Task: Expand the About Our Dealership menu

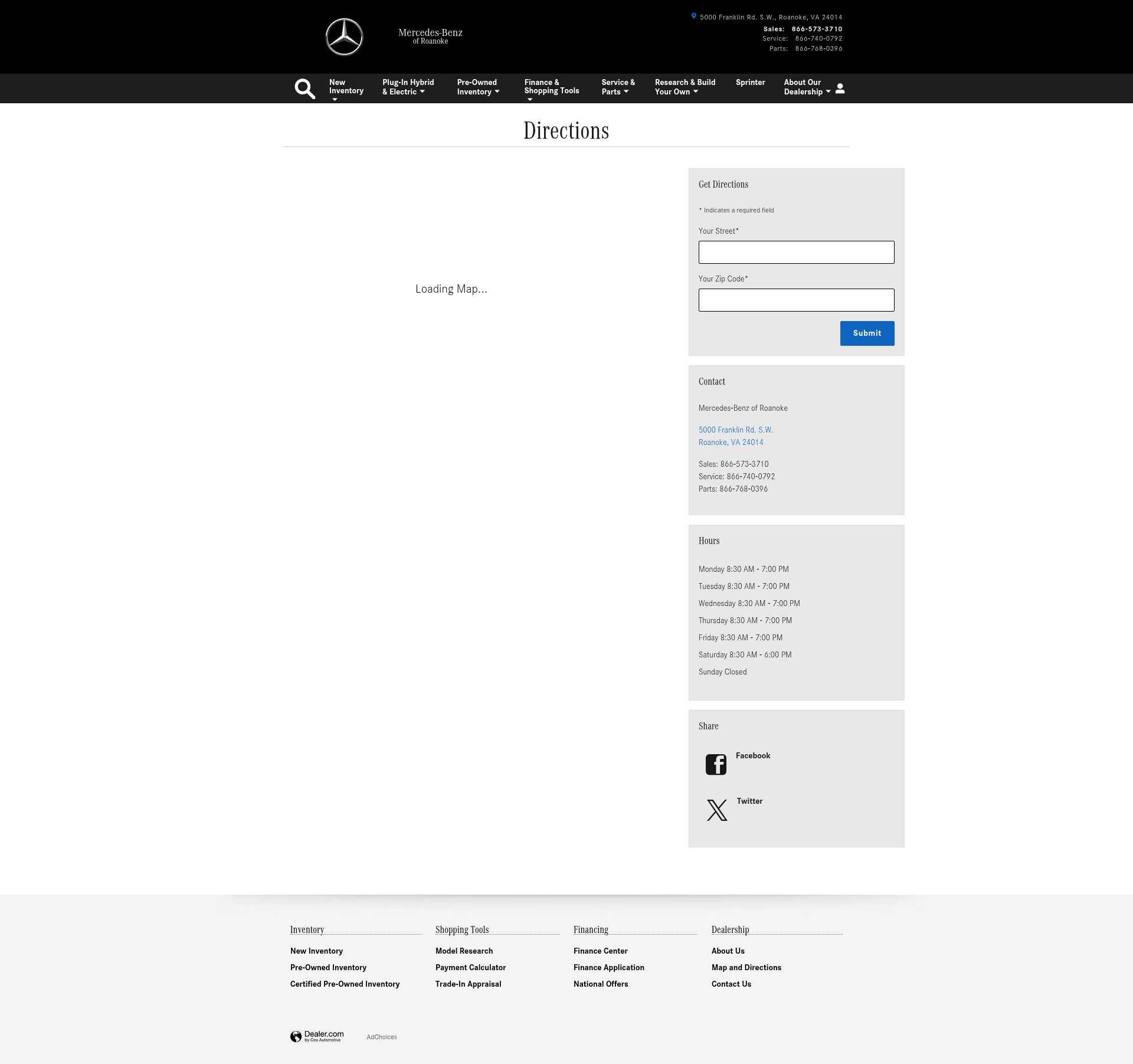Action: [x=807, y=87]
